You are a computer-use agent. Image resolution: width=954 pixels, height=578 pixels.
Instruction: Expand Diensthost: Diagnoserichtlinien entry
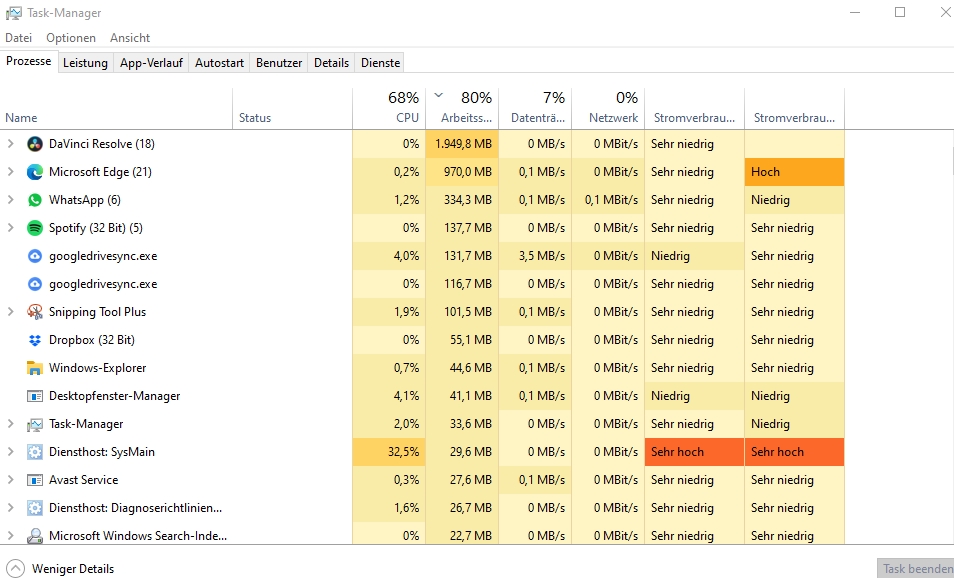pos(10,507)
